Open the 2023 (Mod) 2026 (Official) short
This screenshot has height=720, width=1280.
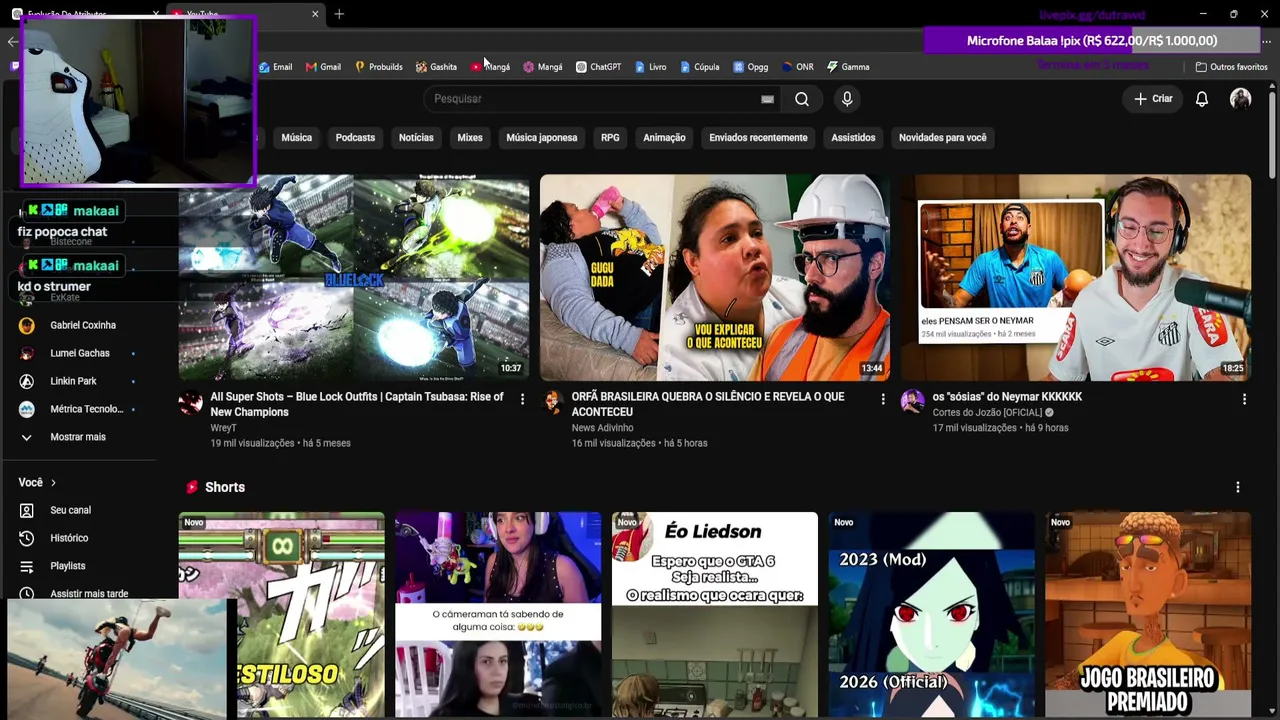pyautogui.click(x=932, y=615)
